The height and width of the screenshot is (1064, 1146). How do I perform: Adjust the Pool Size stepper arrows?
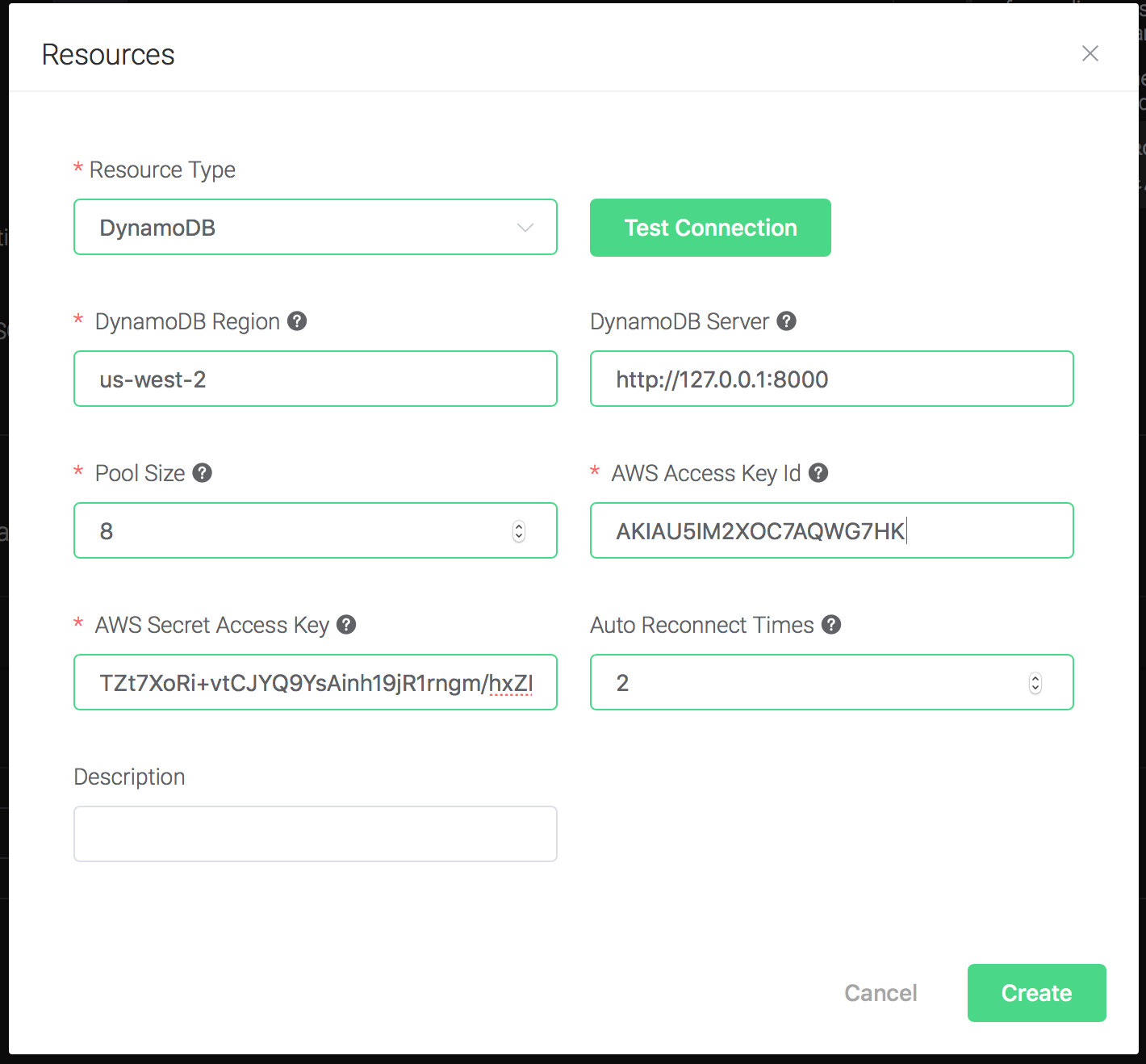point(519,531)
